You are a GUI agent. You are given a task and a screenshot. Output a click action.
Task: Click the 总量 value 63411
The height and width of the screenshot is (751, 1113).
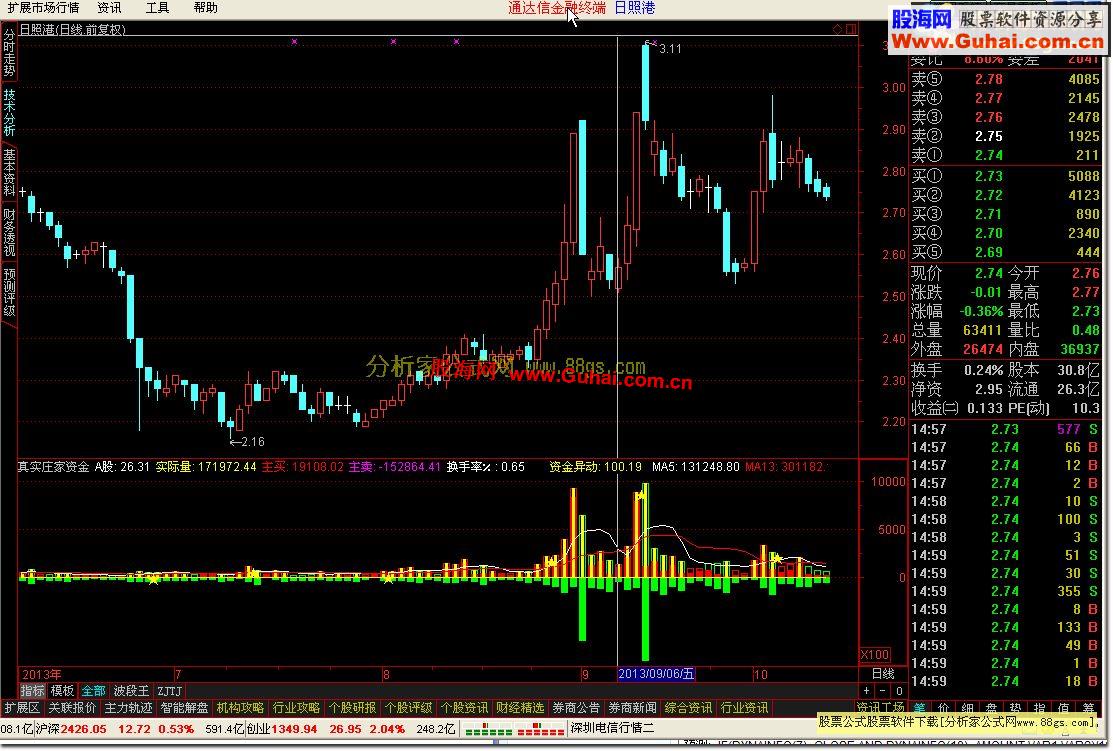pos(983,330)
